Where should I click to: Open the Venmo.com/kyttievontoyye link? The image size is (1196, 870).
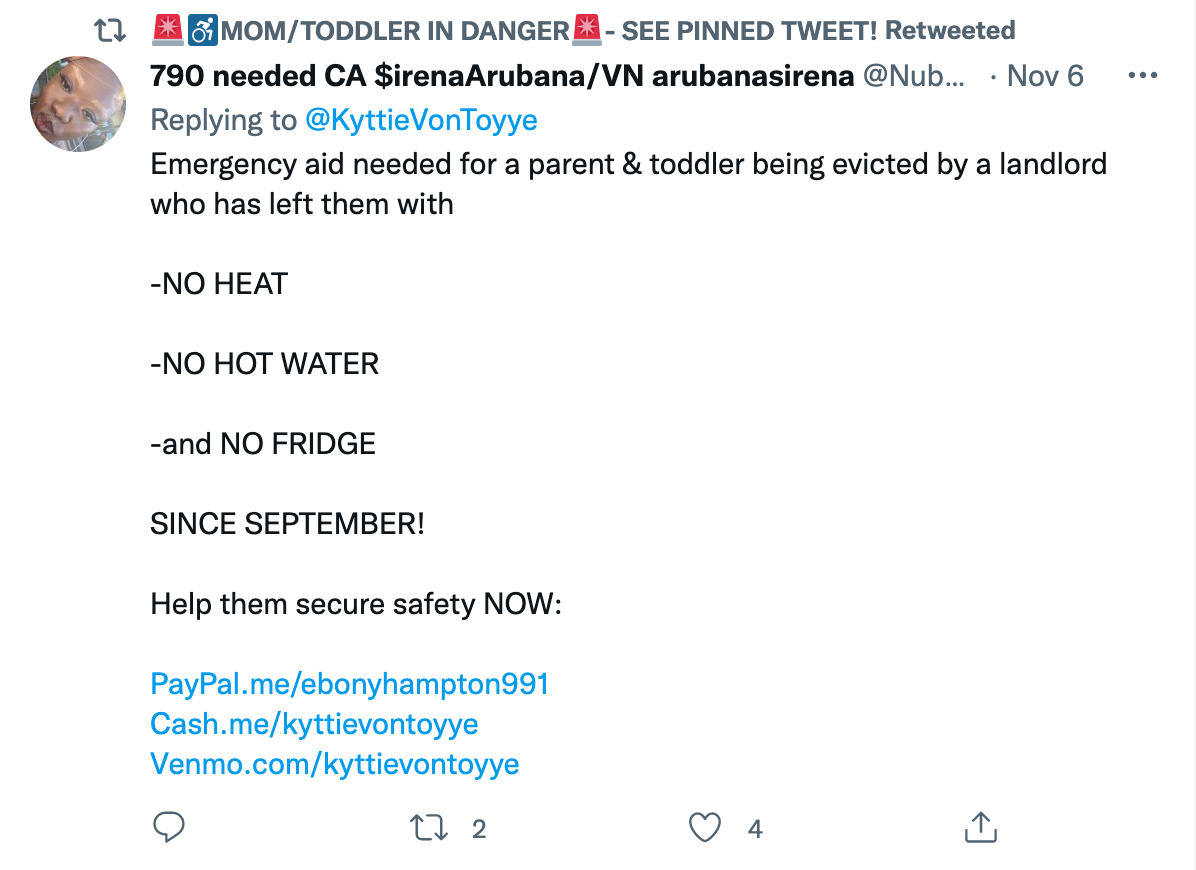335,764
